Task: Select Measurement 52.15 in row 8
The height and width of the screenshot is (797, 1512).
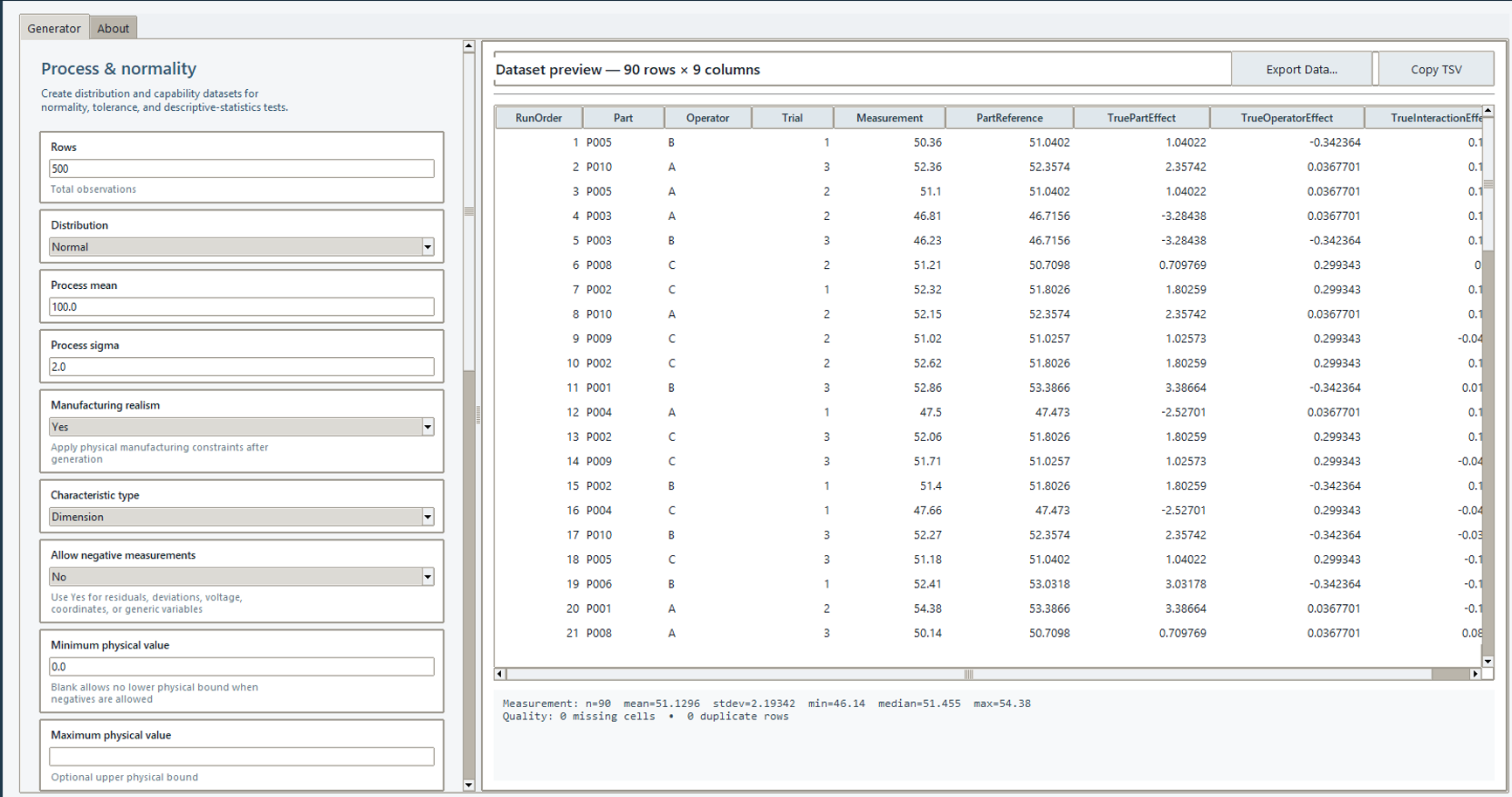Action: (927, 313)
